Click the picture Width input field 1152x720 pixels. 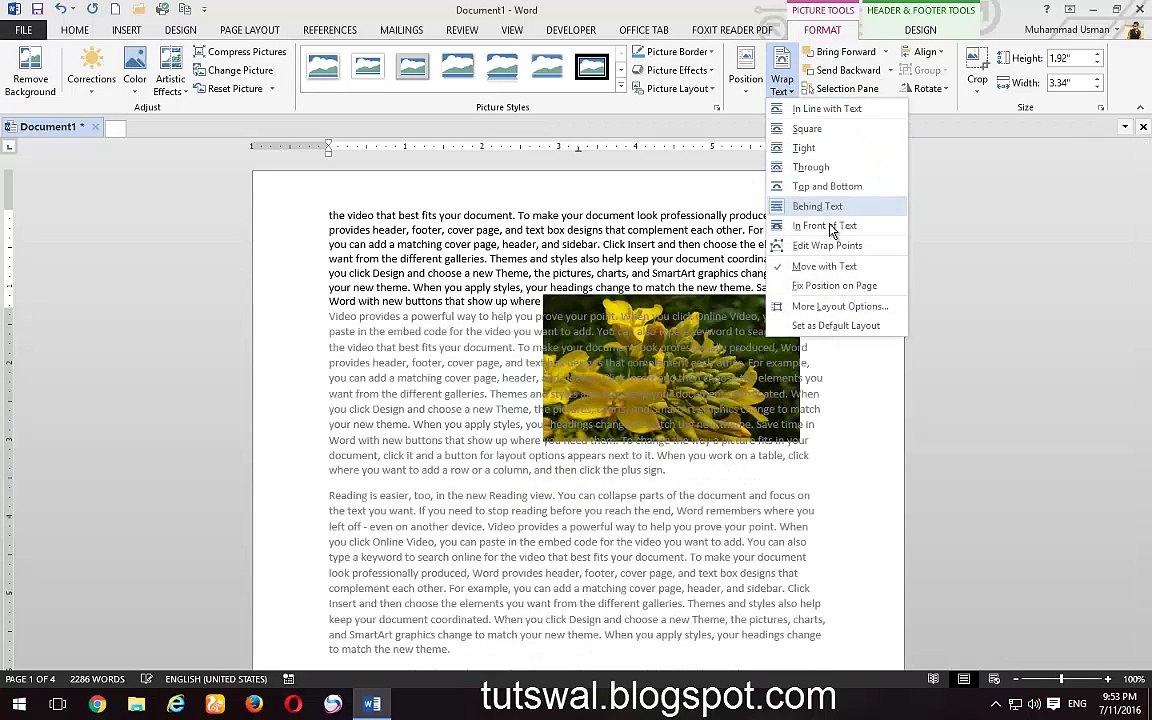point(1069,82)
